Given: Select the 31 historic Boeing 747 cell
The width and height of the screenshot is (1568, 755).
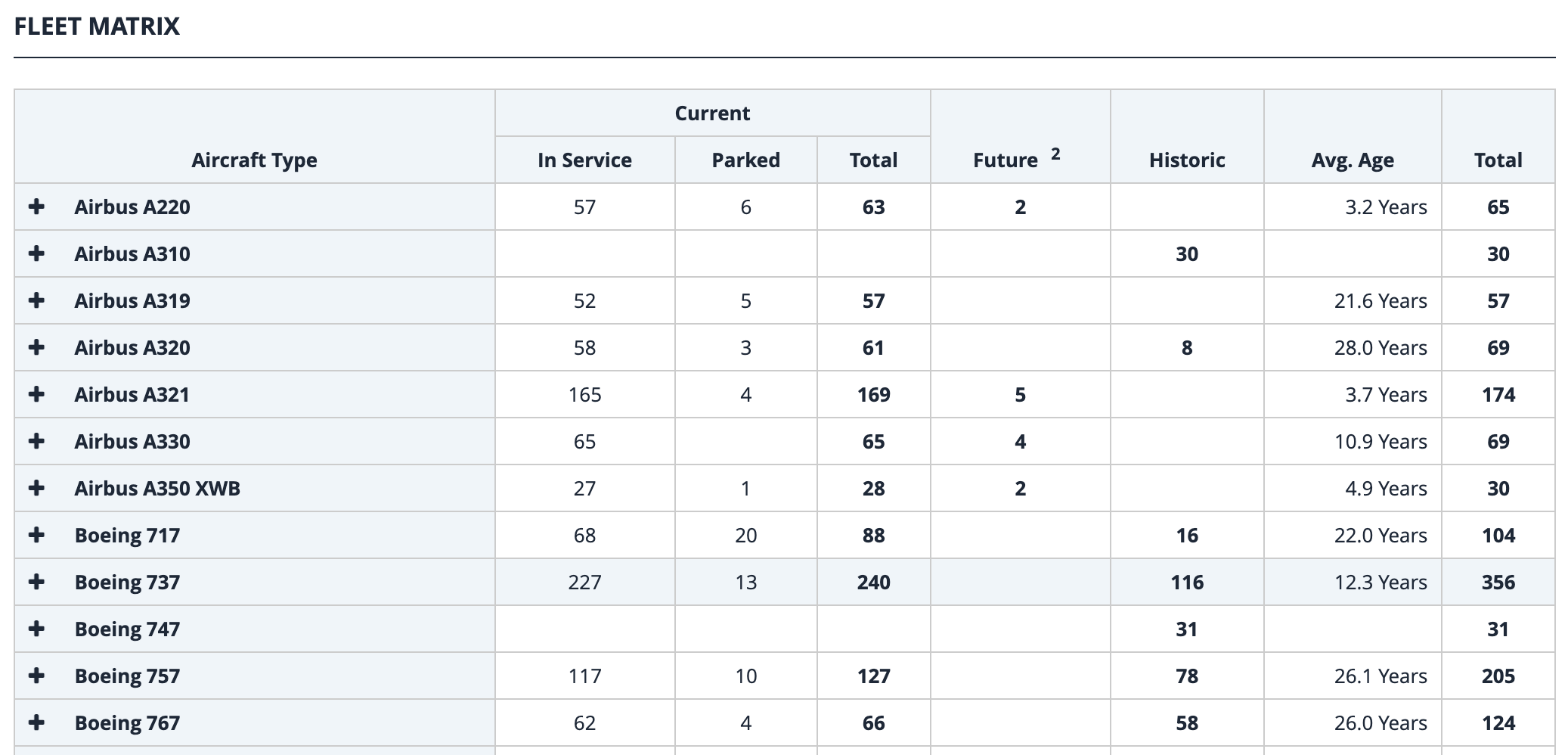Looking at the screenshot, I should (x=1187, y=629).
